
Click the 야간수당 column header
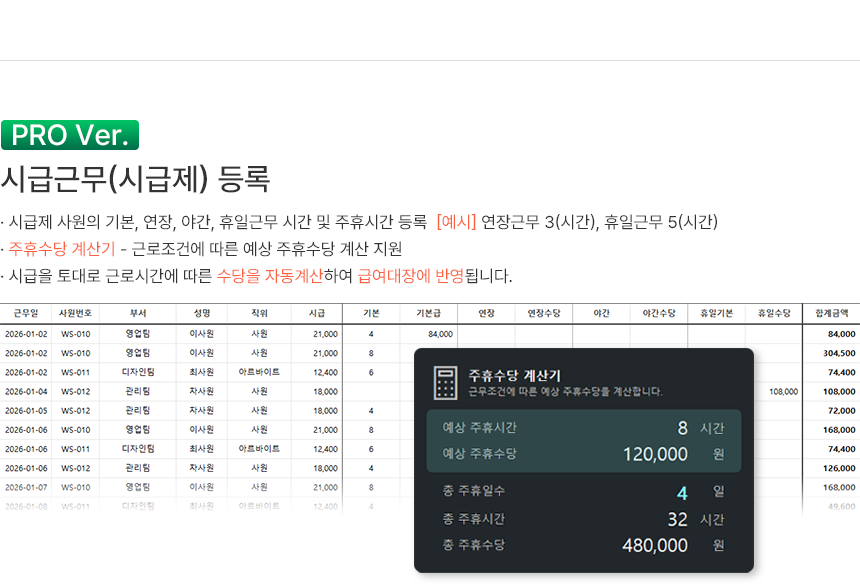(x=658, y=314)
